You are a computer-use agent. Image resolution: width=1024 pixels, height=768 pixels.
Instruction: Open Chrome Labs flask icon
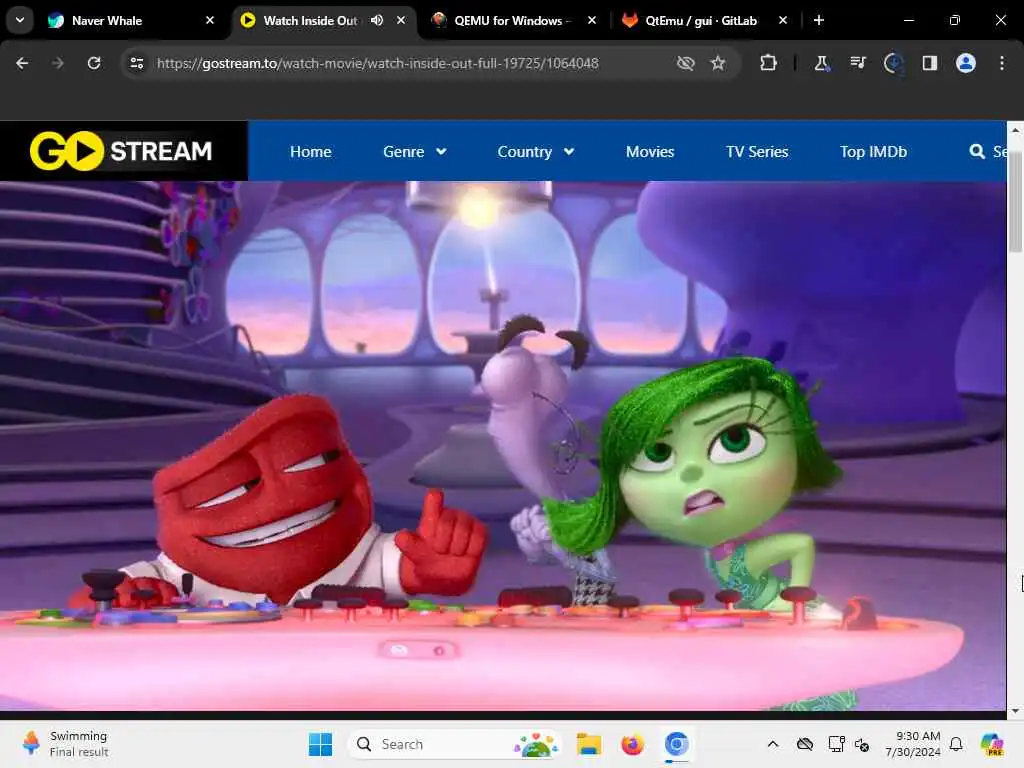click(x=822, y=63)
